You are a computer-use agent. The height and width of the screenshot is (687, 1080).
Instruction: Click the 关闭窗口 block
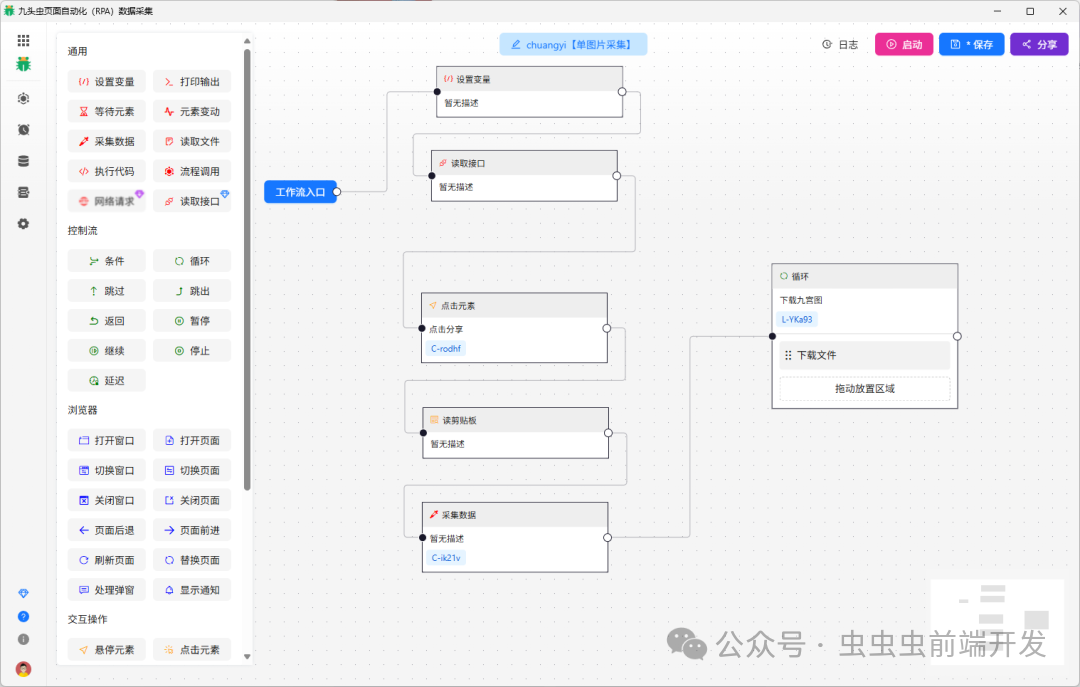point(107,500)
